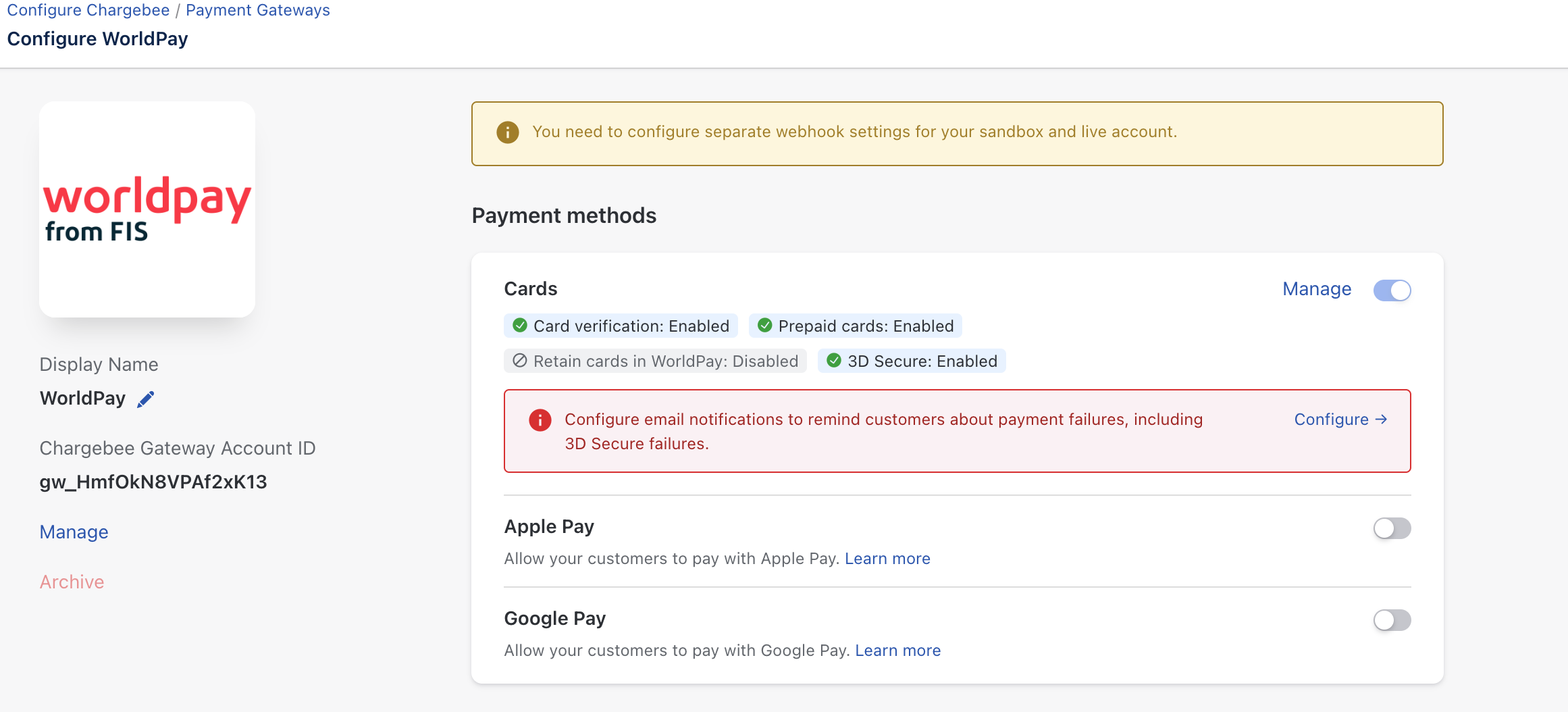Enable the Google Pay toggle
The height and width of the screenshot is (712, 1568).
coord(1392,620)
